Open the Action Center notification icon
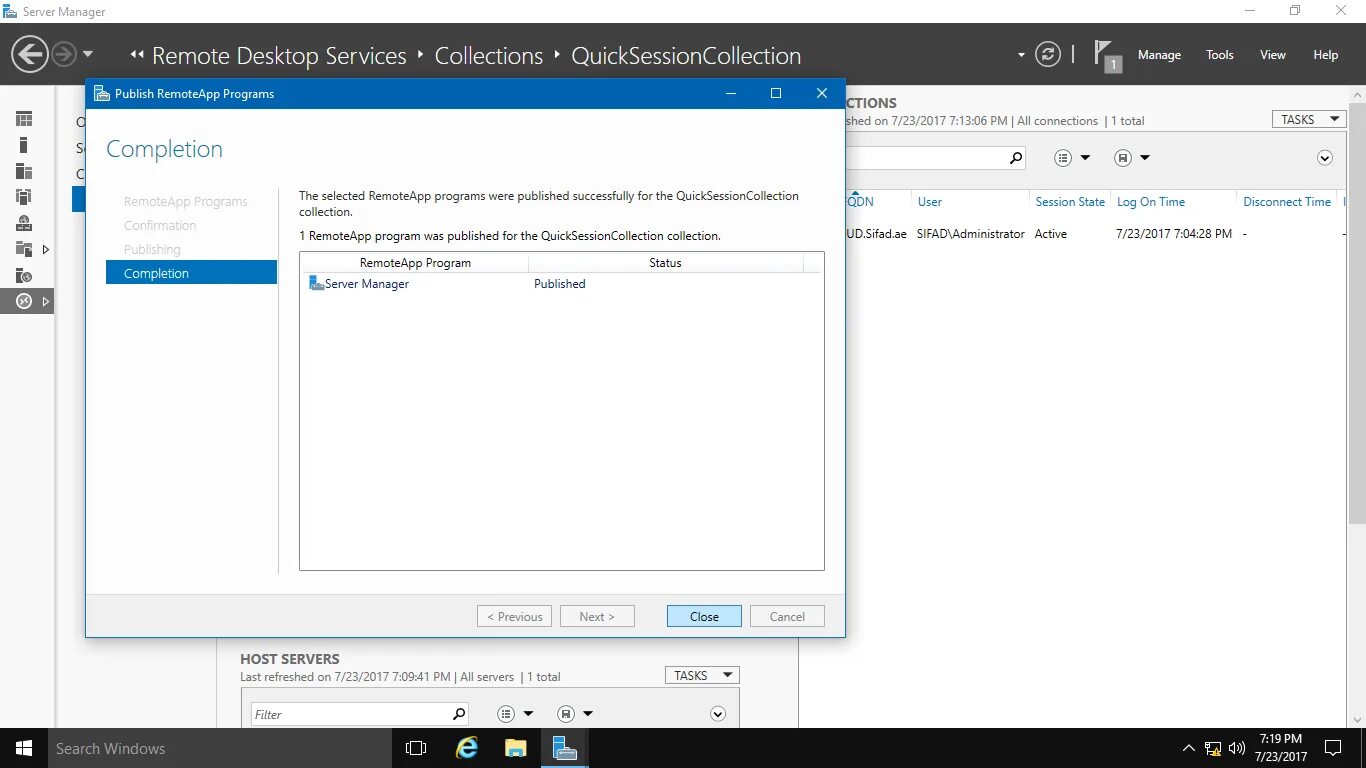Image resolution: width=1366 pixels, height=768 pixels. (1332, 748)
